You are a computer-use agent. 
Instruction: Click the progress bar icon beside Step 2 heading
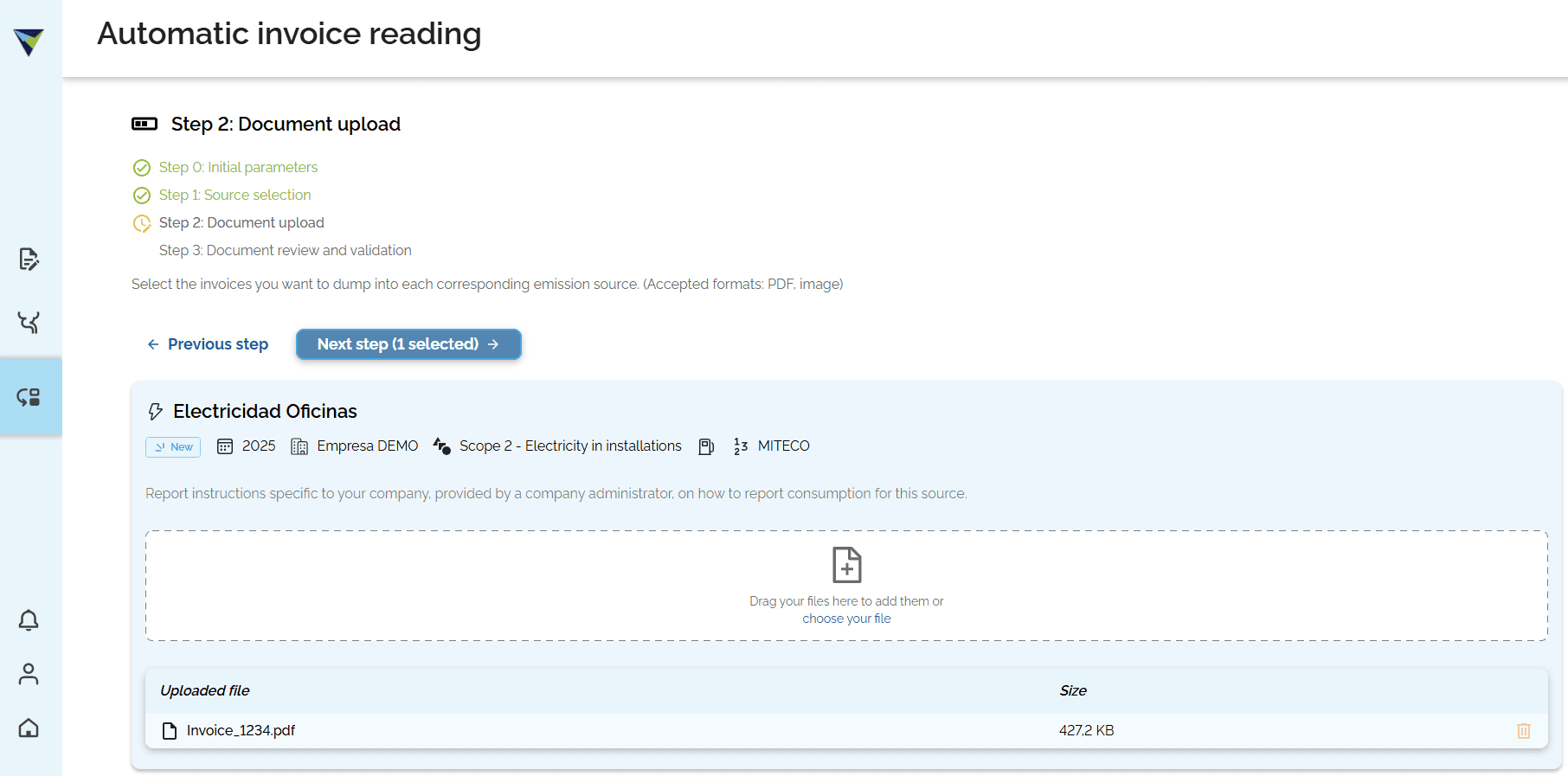coord(145,124)
